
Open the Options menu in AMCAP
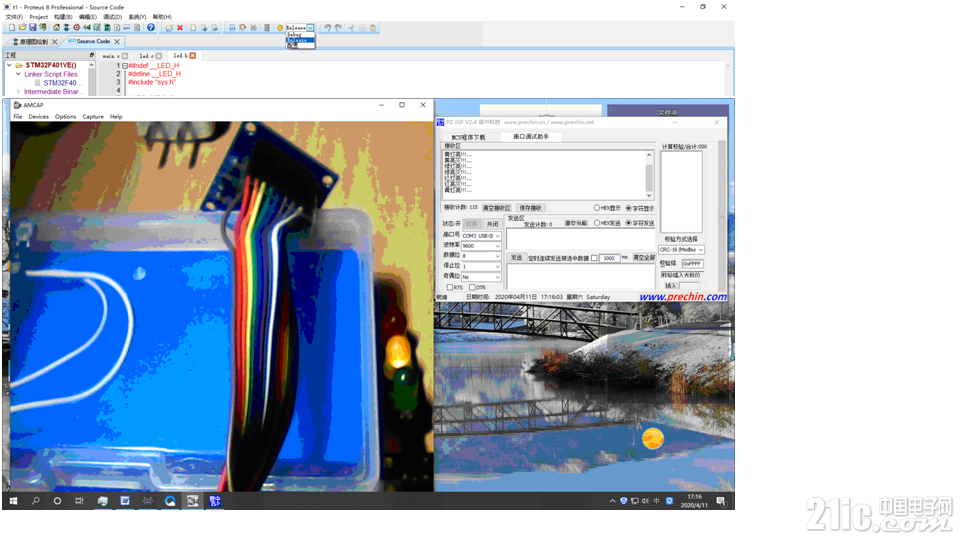[66, 116]
